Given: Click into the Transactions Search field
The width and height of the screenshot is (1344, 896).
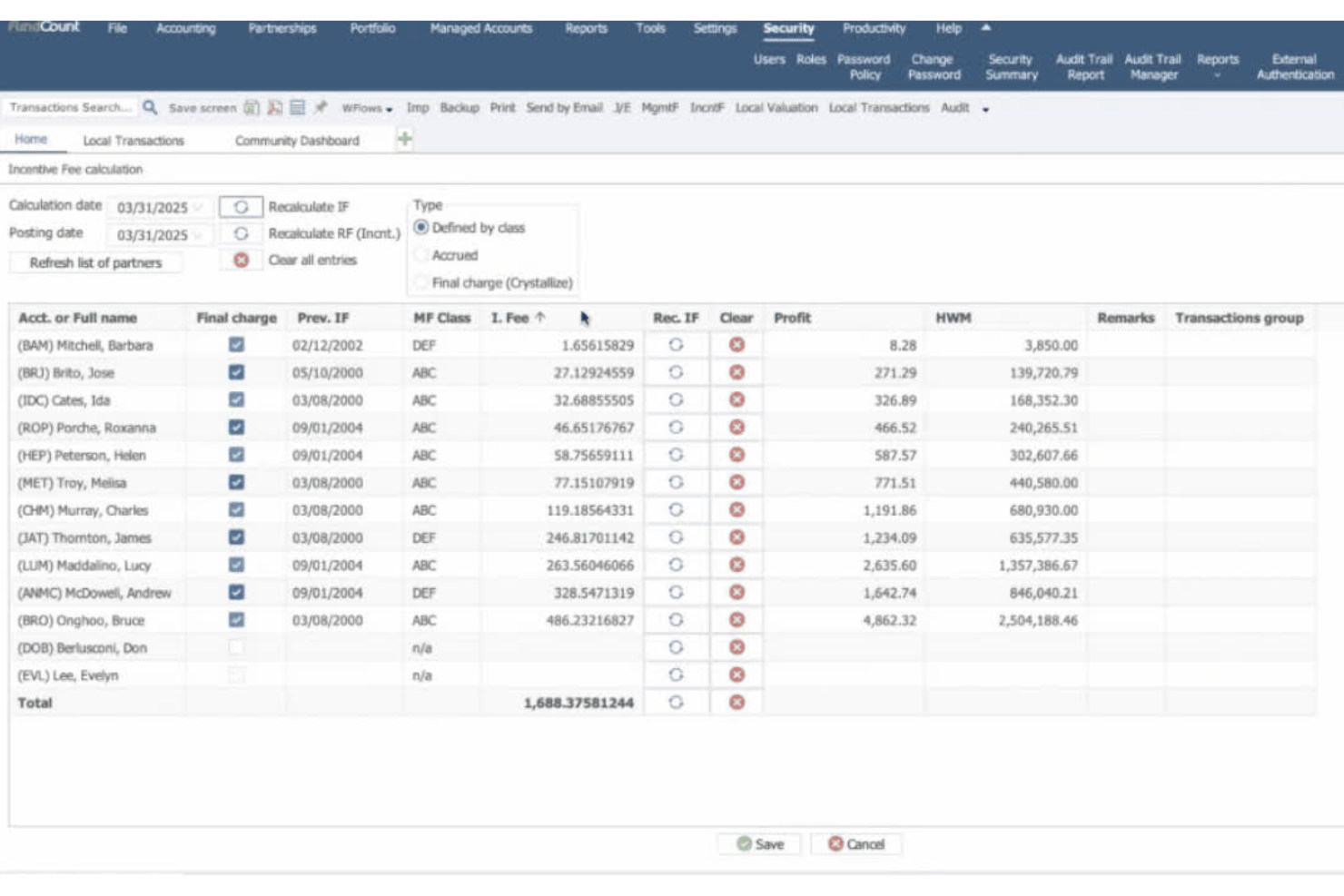Looking at the screenshot, I should click(x=70, y=107).
